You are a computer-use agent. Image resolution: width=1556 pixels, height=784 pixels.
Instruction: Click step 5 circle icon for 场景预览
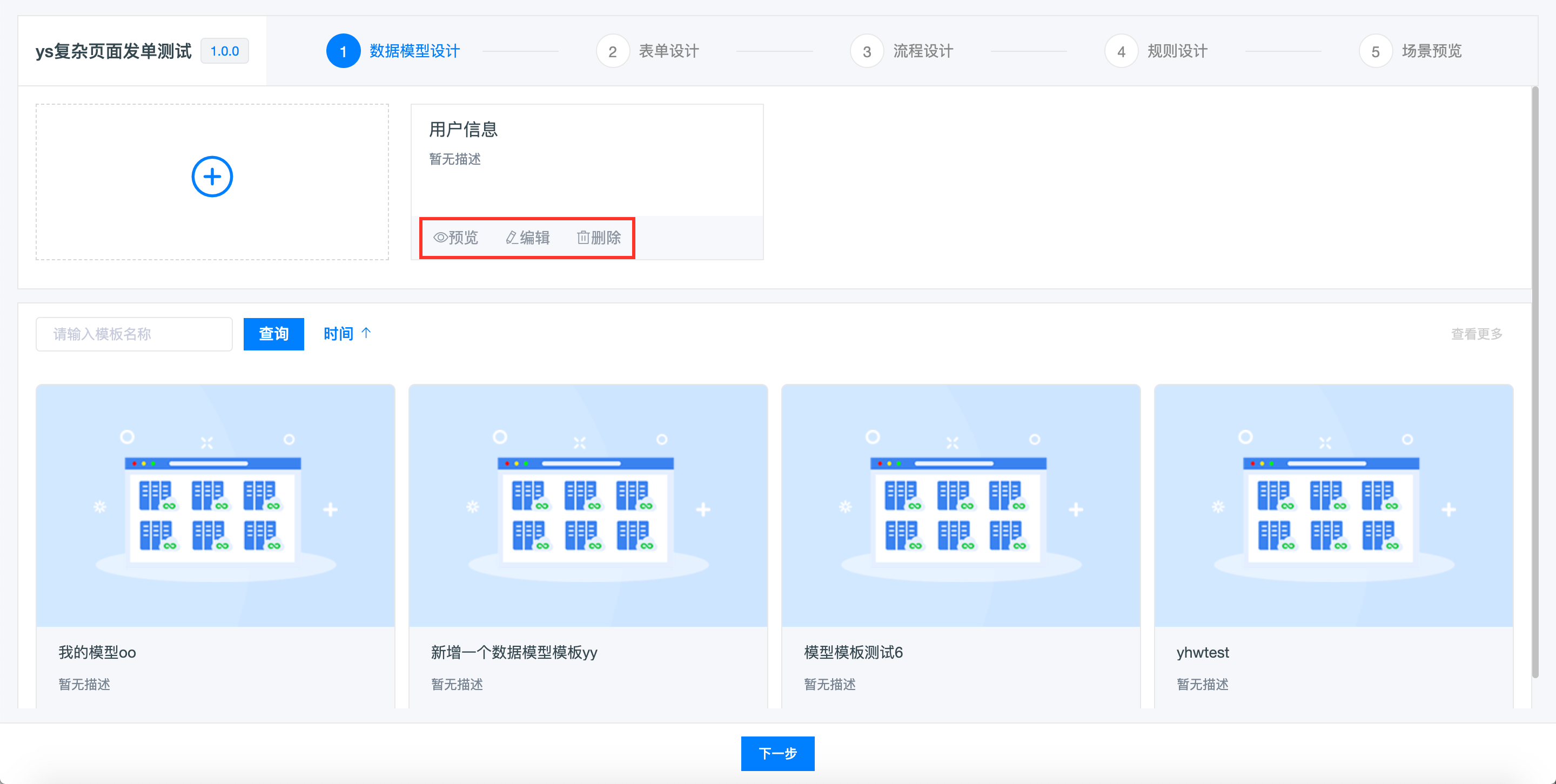tap(1376, 51)
